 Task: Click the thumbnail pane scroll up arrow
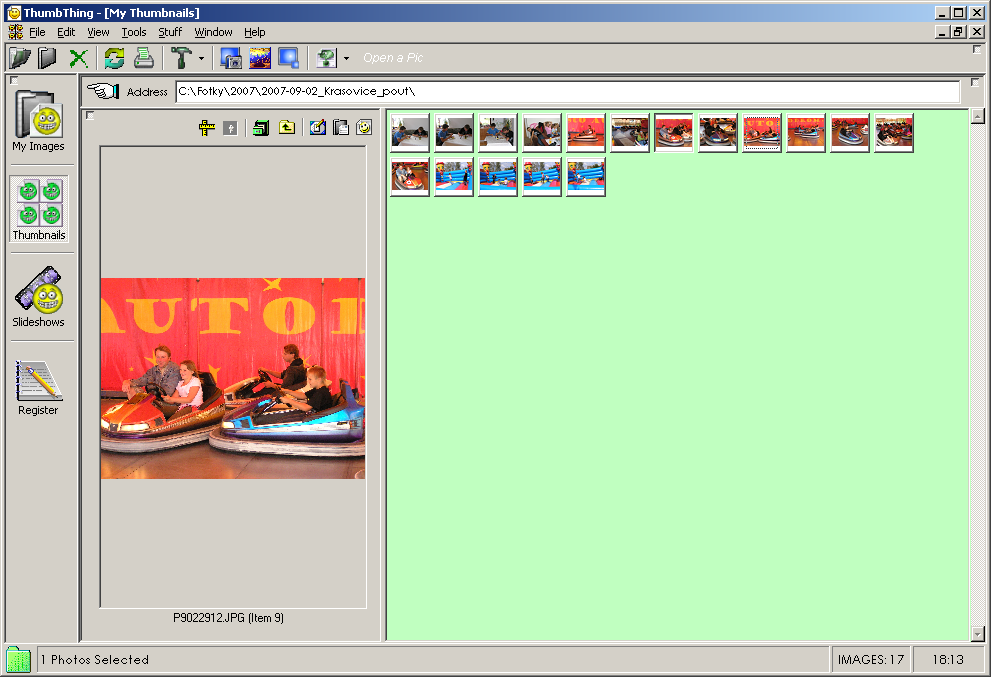click(x=977, y=116)
